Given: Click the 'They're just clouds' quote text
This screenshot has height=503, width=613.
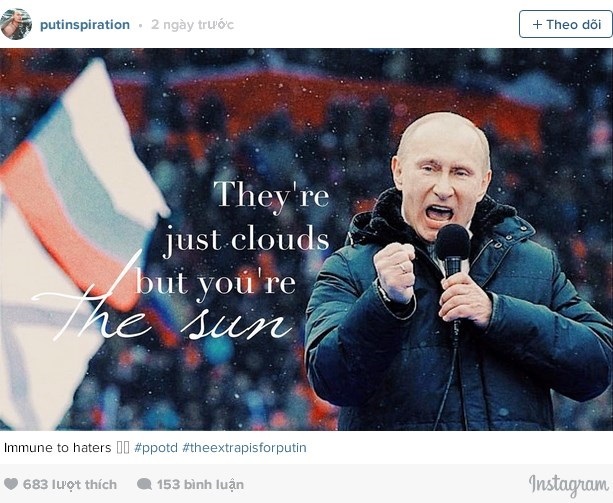Looking at the screenshot, I should tap(247, 216).
